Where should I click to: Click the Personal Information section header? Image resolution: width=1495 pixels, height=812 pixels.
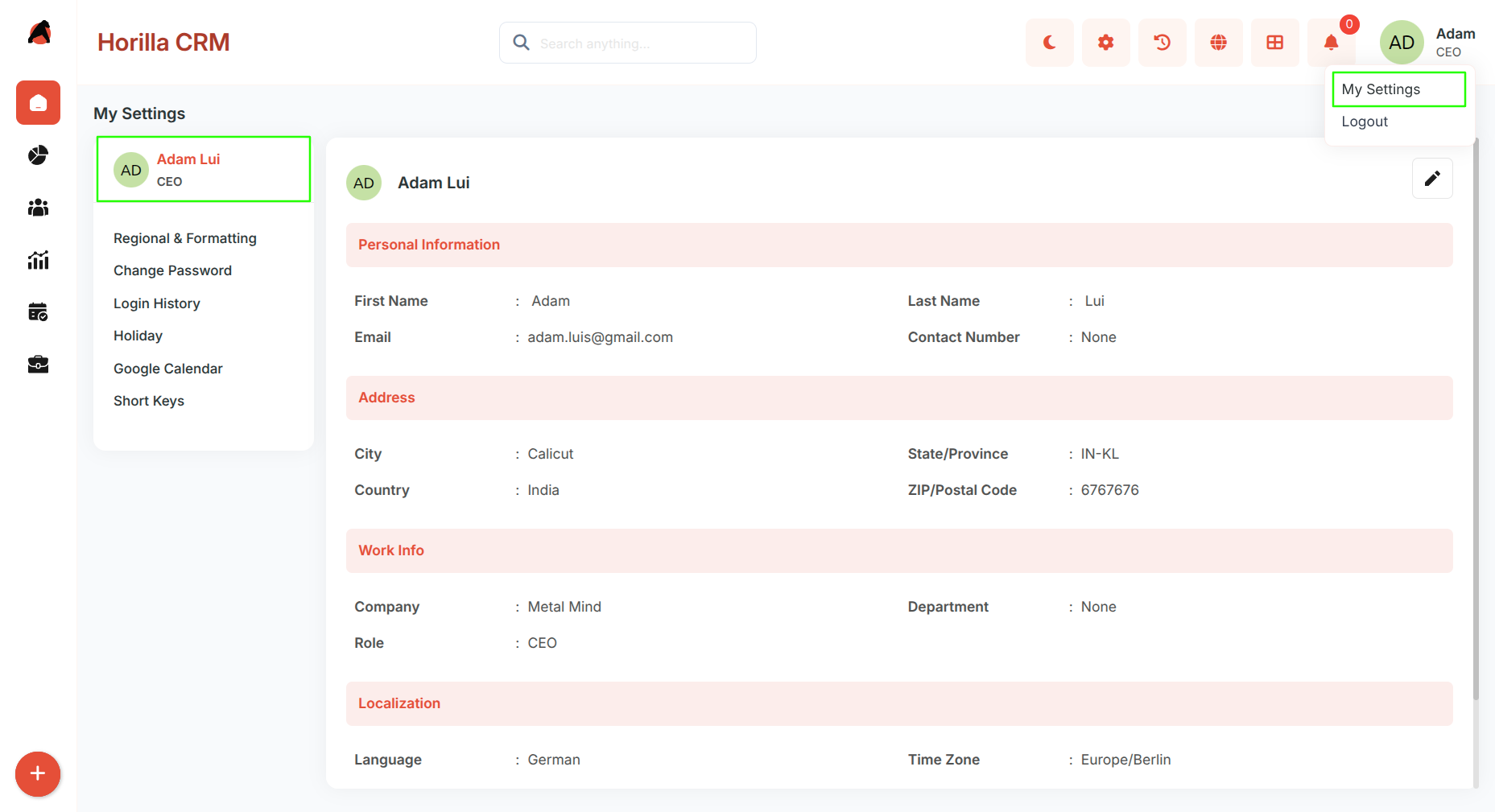pos(899,245)
